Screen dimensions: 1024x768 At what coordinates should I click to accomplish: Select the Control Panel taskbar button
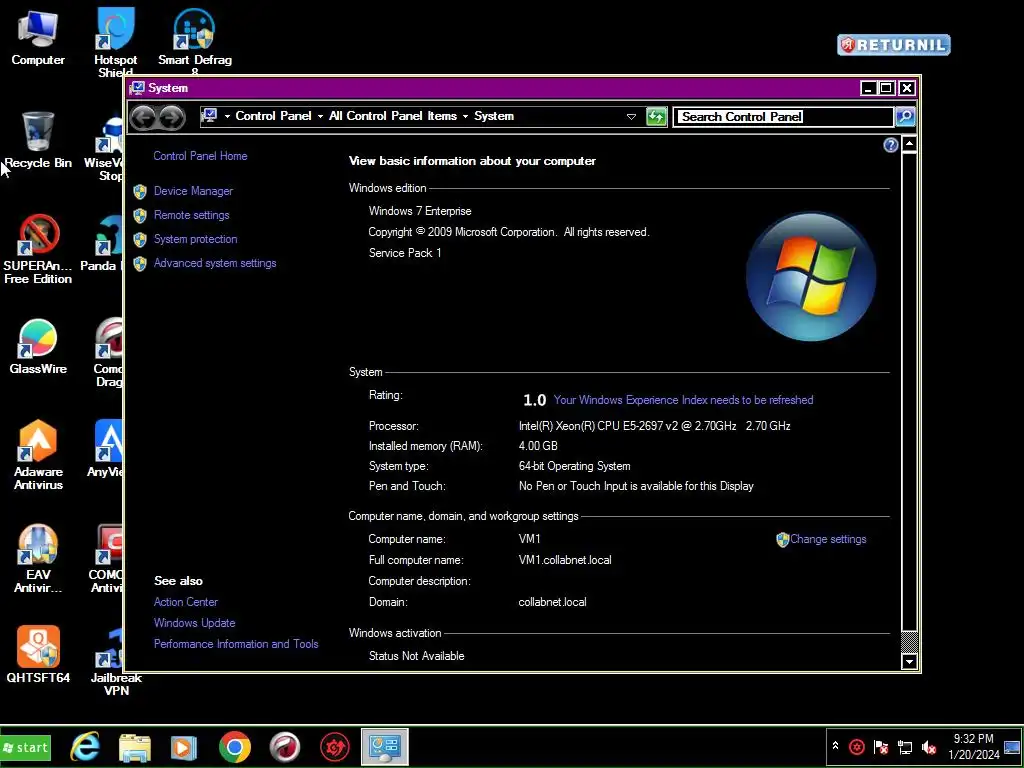(385, 747)
